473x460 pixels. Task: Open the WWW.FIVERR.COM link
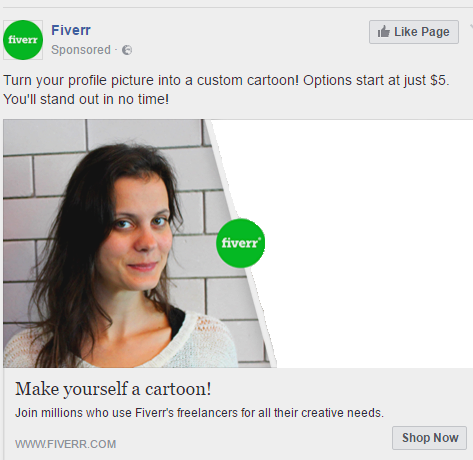tap(65, 444)
